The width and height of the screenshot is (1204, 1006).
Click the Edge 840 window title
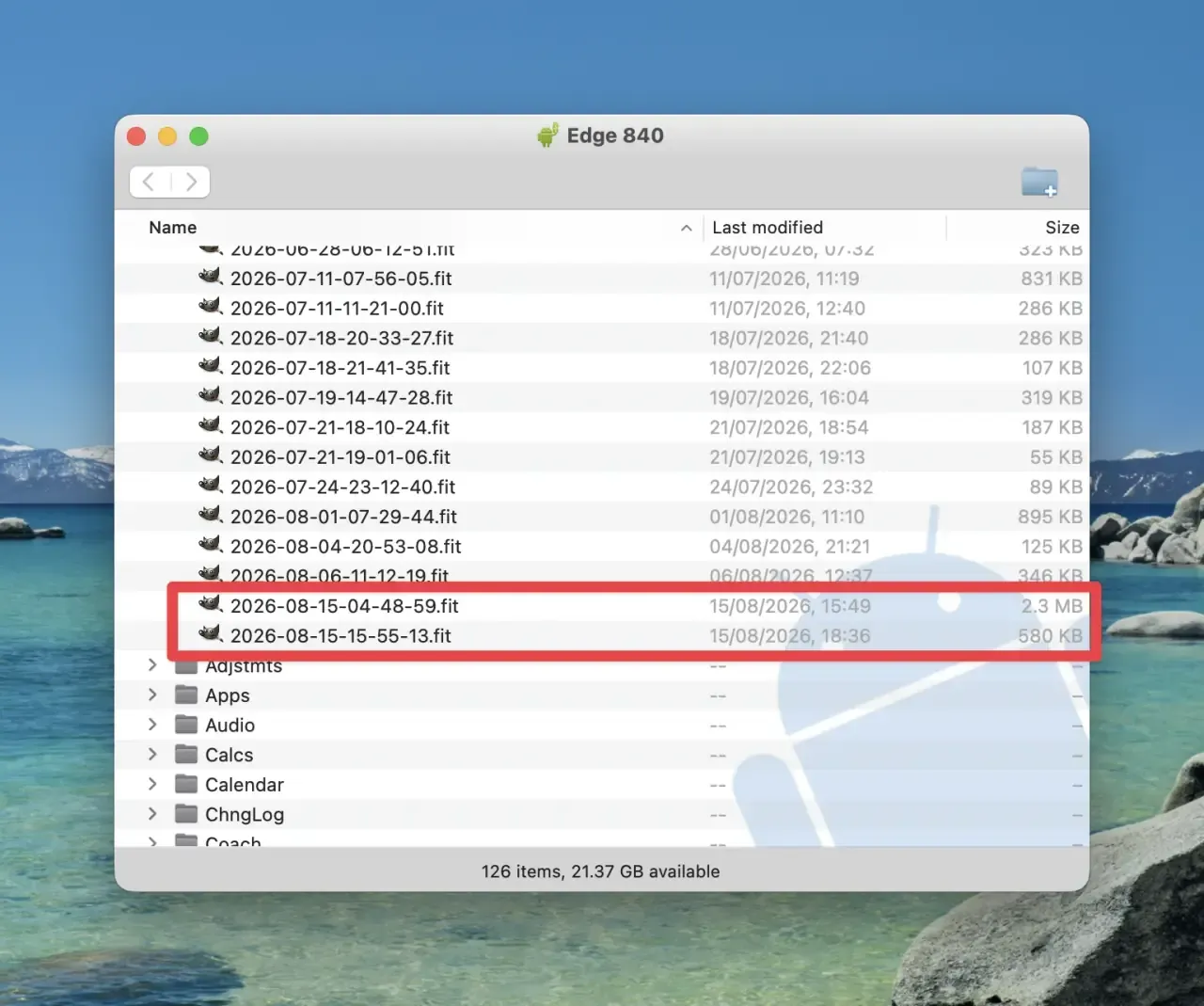click(x=615, y=136)
